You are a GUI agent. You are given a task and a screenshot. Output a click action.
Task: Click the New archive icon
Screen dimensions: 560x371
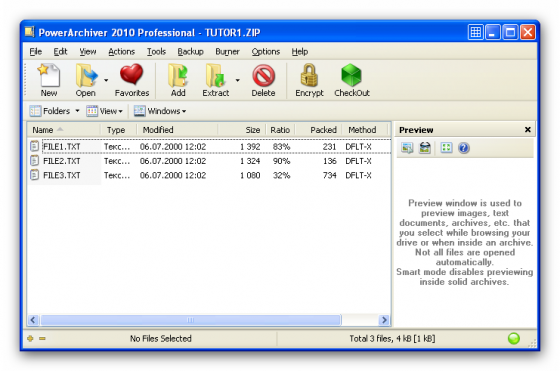pyautogui.click(x=49, y=75)
